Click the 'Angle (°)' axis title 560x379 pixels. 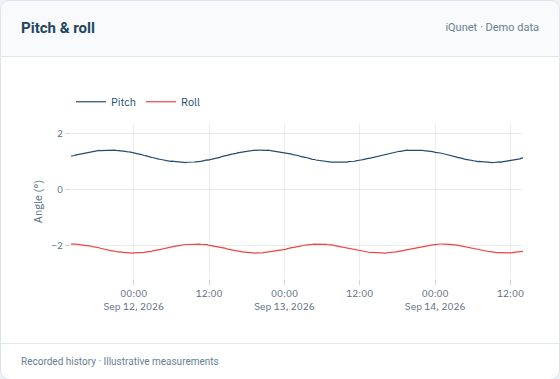39,202
